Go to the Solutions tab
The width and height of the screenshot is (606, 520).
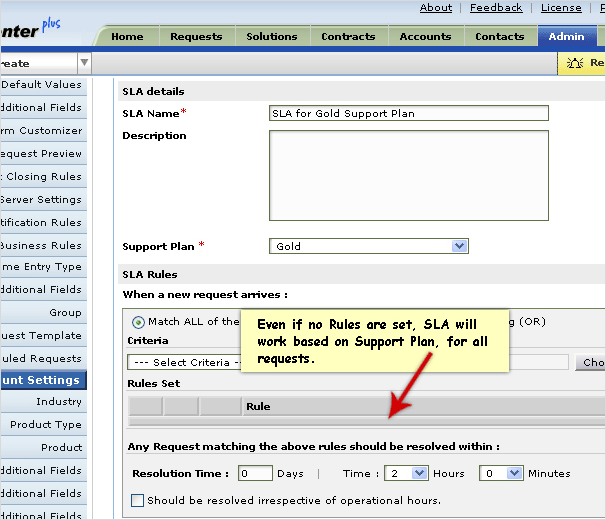coord(272,37)
